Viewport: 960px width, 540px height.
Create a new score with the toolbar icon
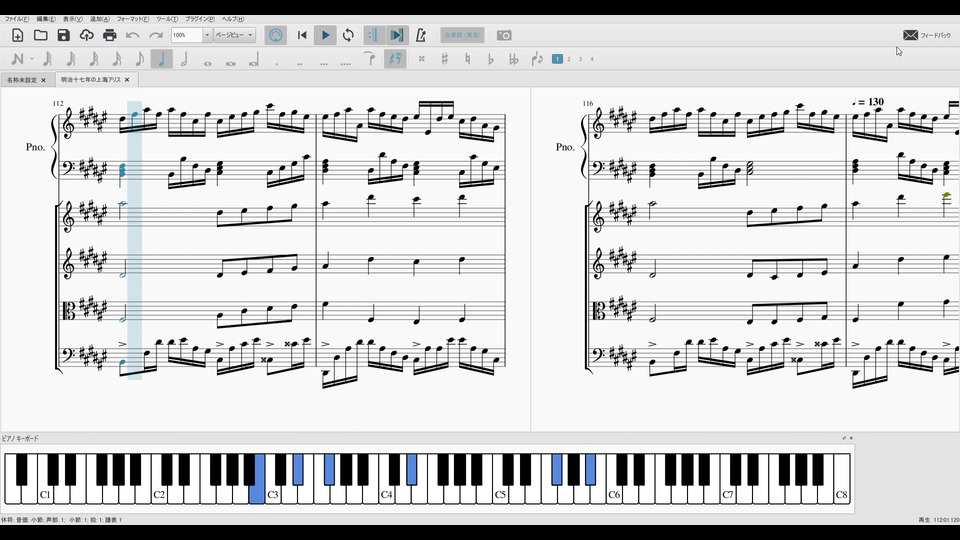pyautogui.click(x=17, y=35)
